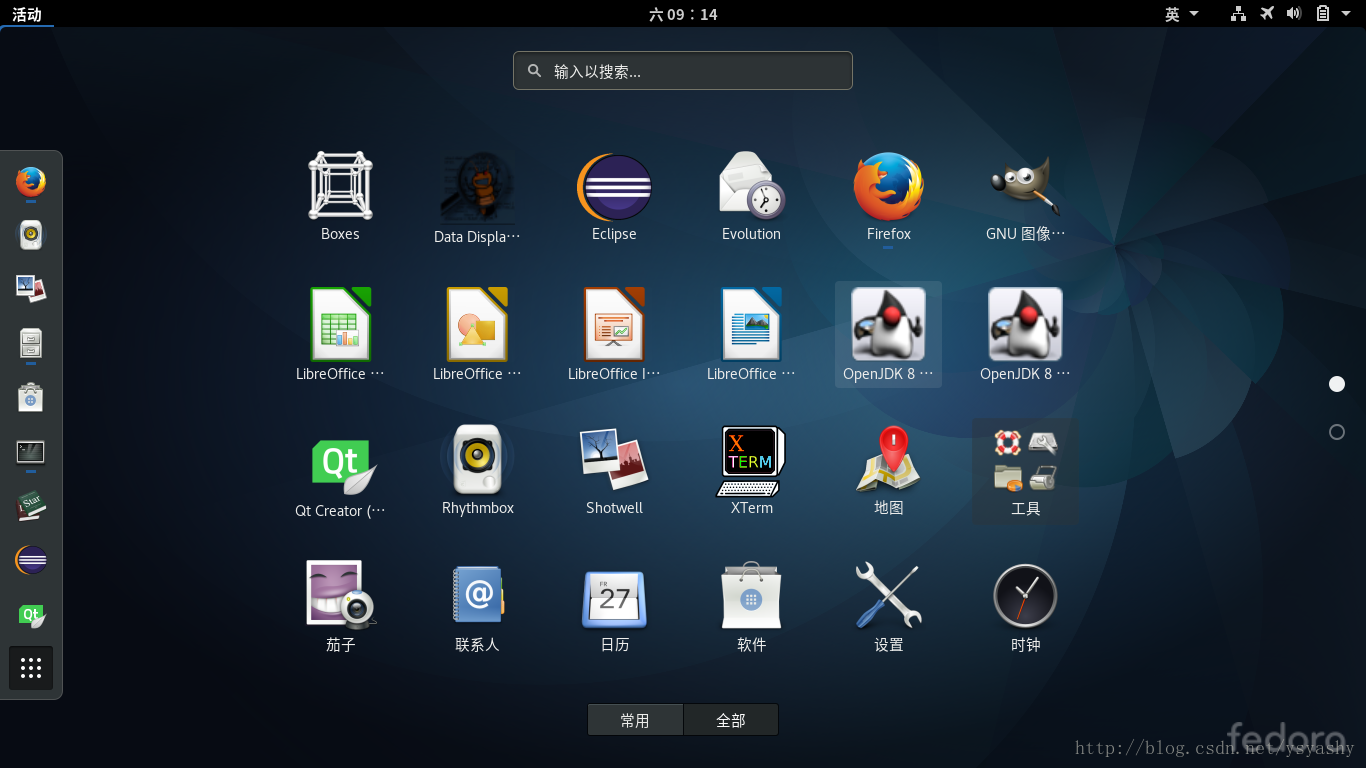1366x768 pixels.
Task: Open Shotwell photos from the dock
Action: click(31, 289)
